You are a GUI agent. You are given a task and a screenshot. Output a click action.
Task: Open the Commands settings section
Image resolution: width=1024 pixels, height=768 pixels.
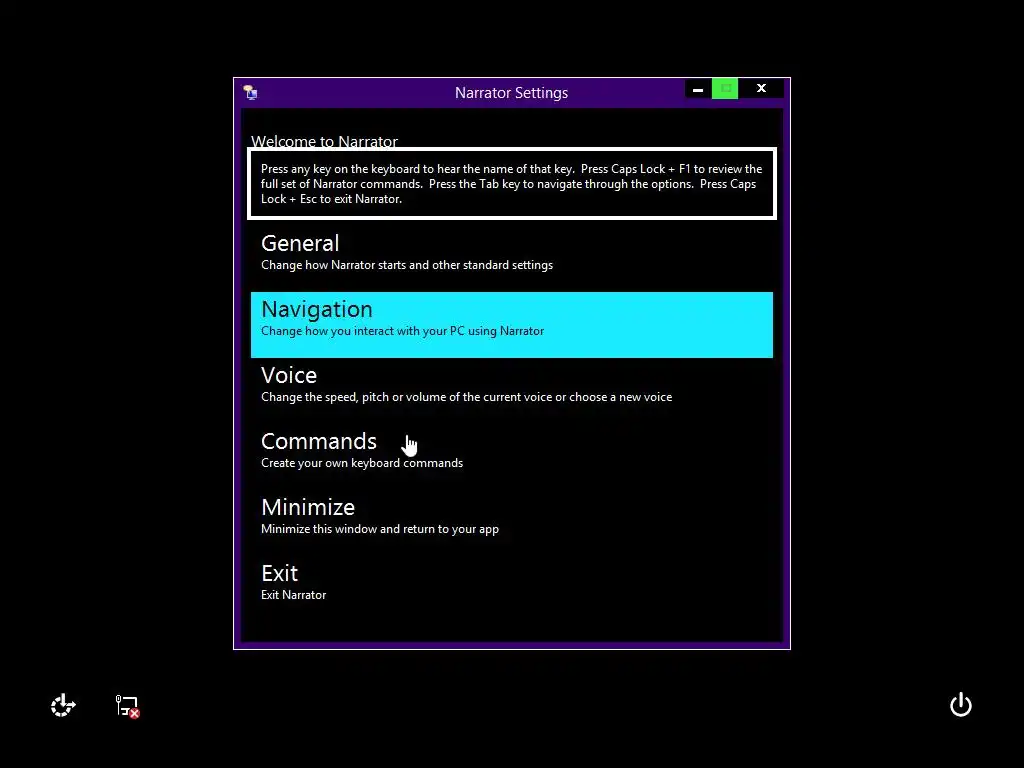coord(511,456)
